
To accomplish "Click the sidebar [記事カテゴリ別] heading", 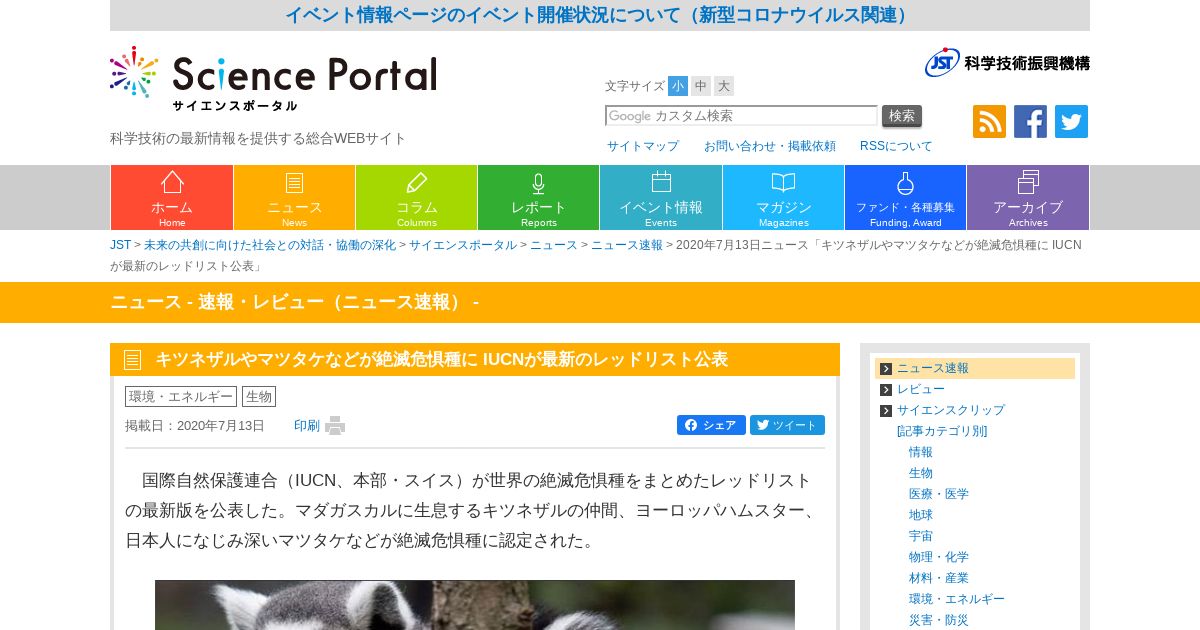I will pyautogui.click(x=942, y=431).
